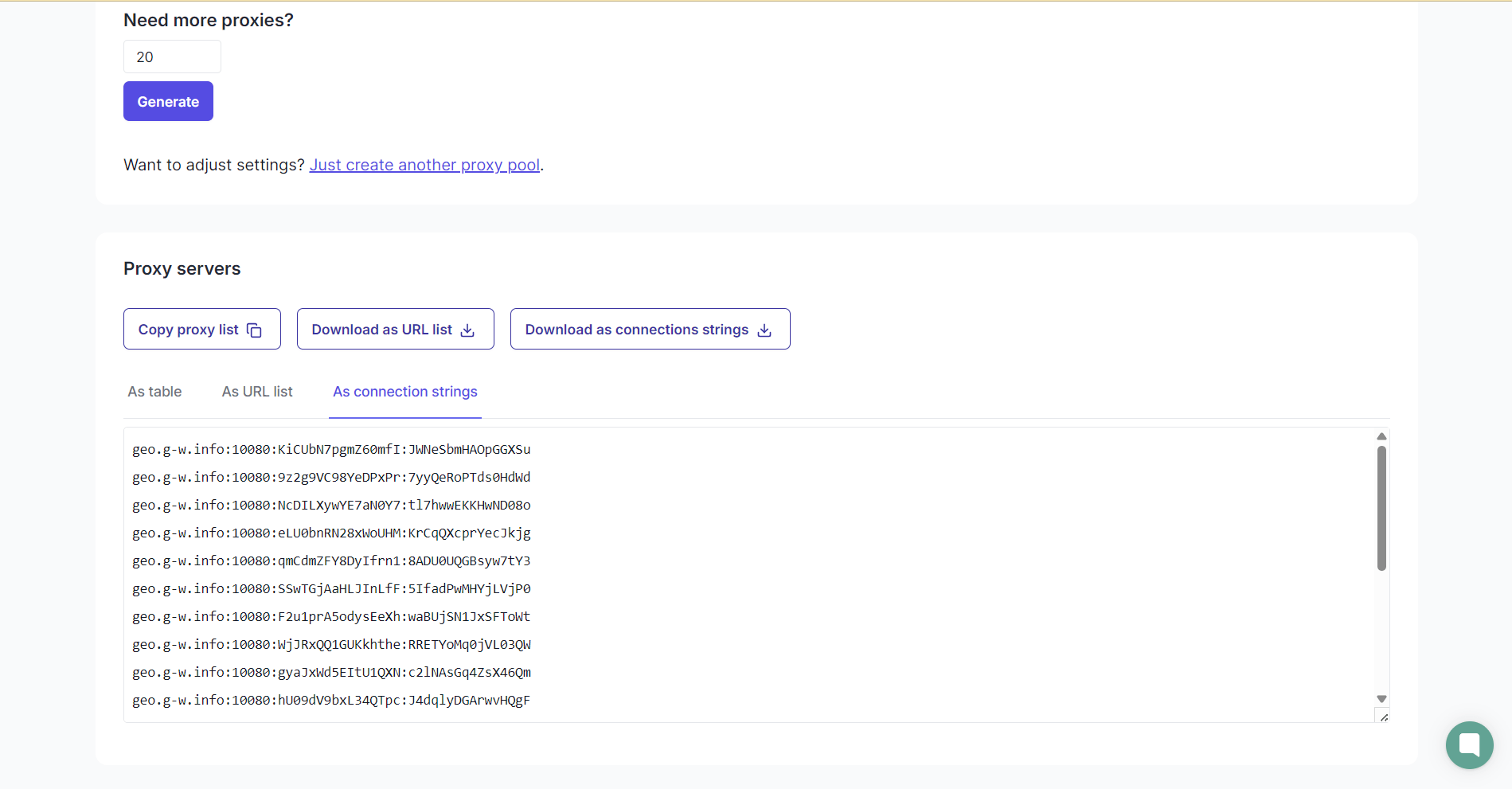The height and width of the screenshot is (789, 1512).
Task: Click the textarea resize handle corner
Action: coord(1384,717)
